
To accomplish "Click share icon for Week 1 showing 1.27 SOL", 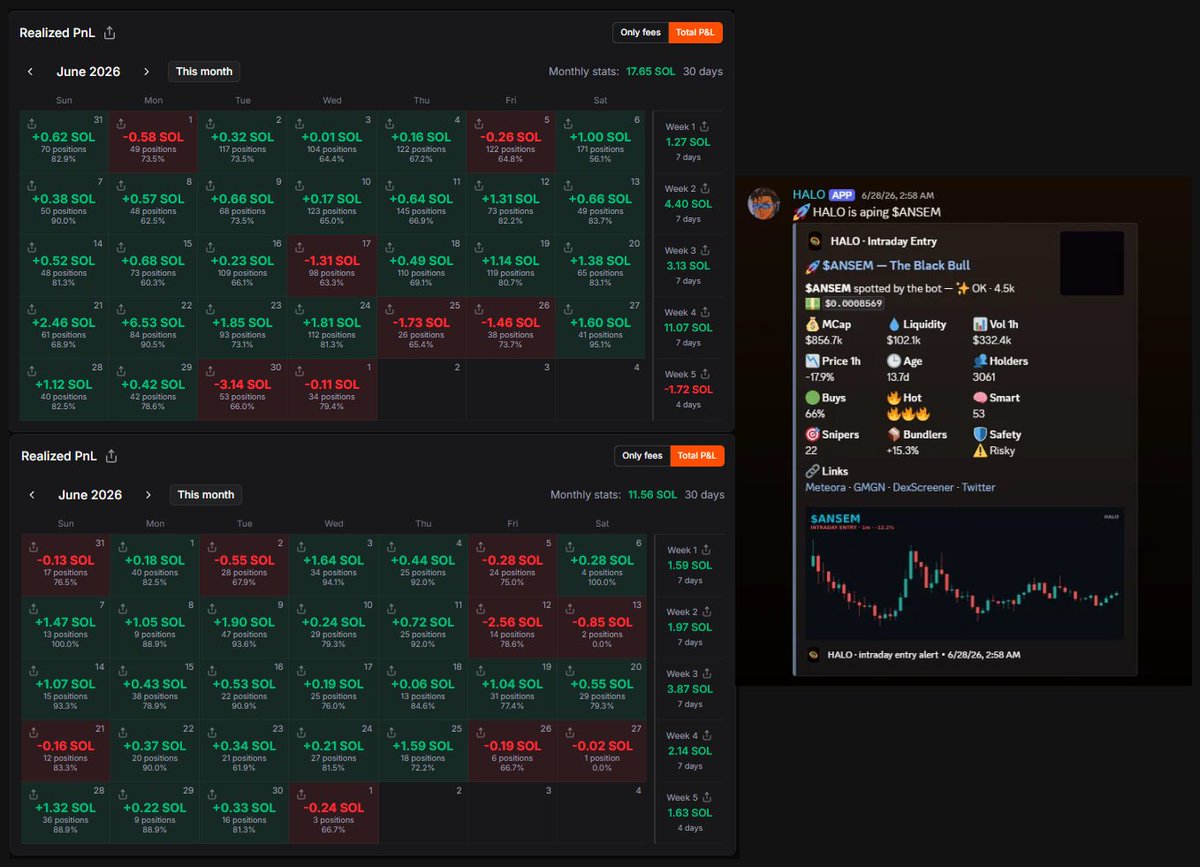I will [704, 127].
